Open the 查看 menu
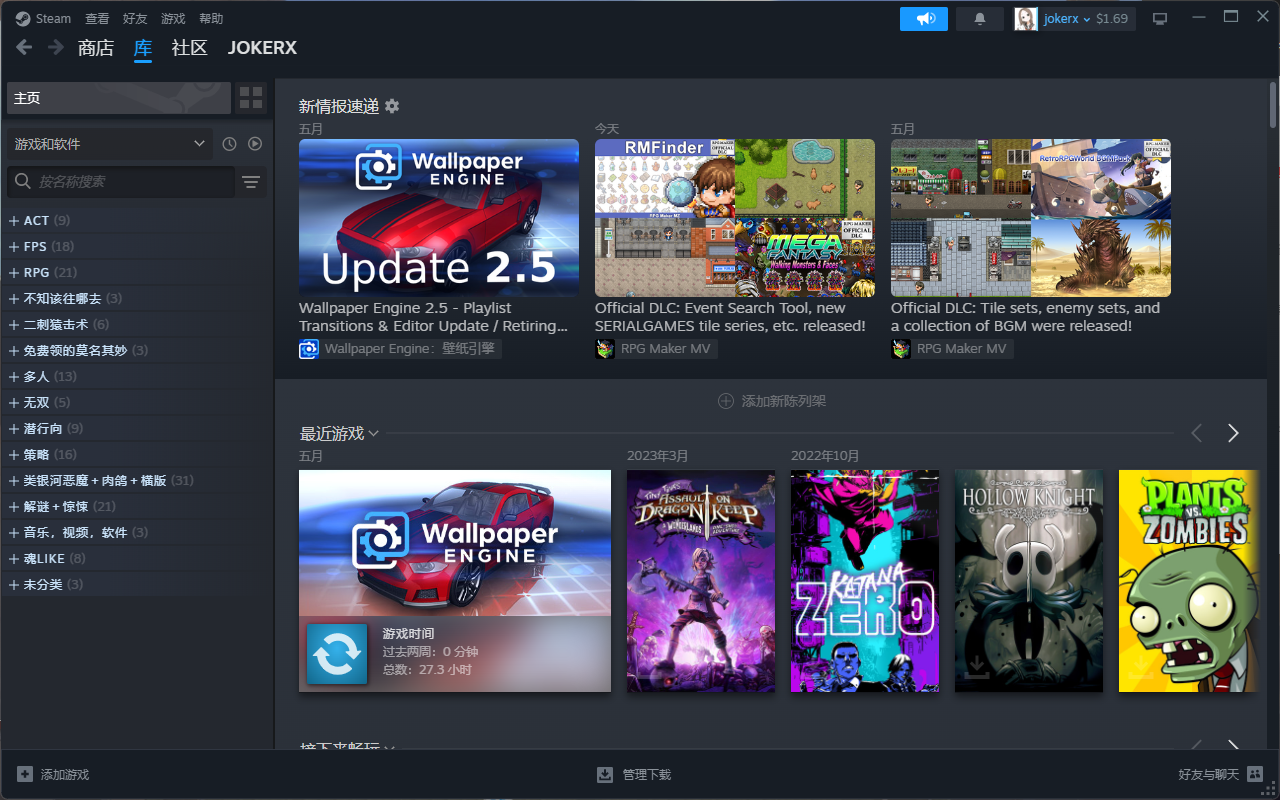This screenshot has width=1280, height=800. tap(97, 18)
